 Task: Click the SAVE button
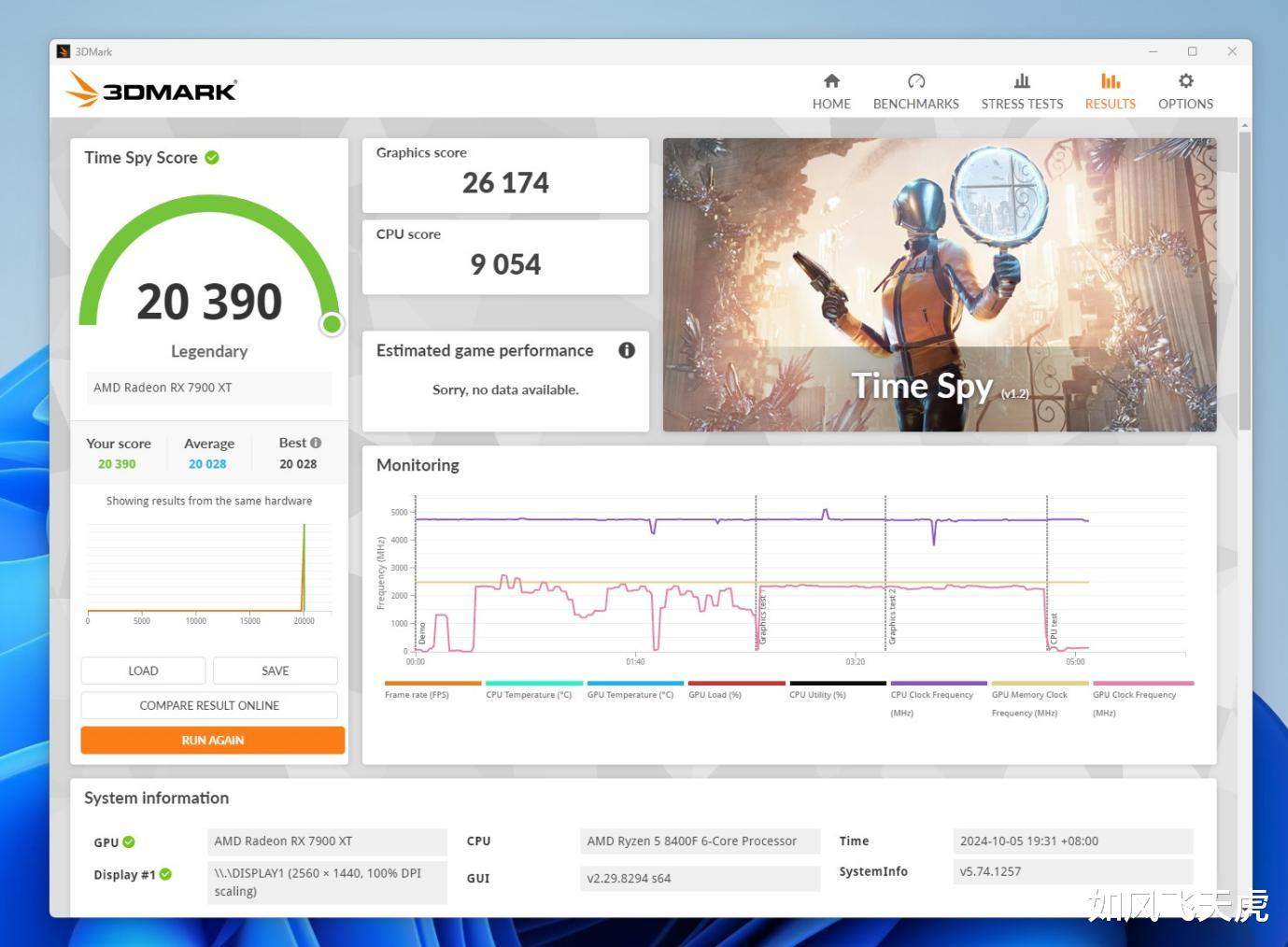point(276,671)
